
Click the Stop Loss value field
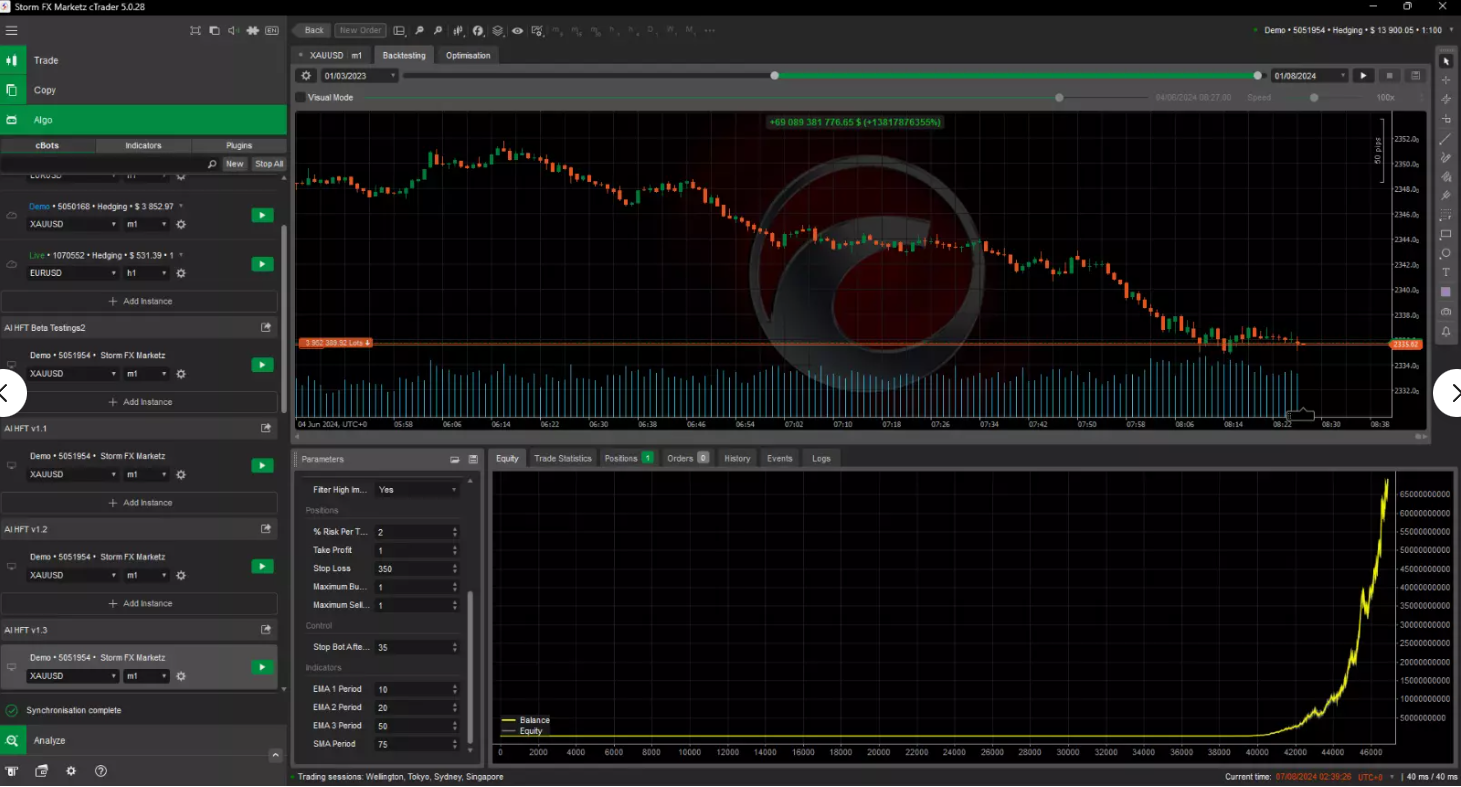pos(413,569)
